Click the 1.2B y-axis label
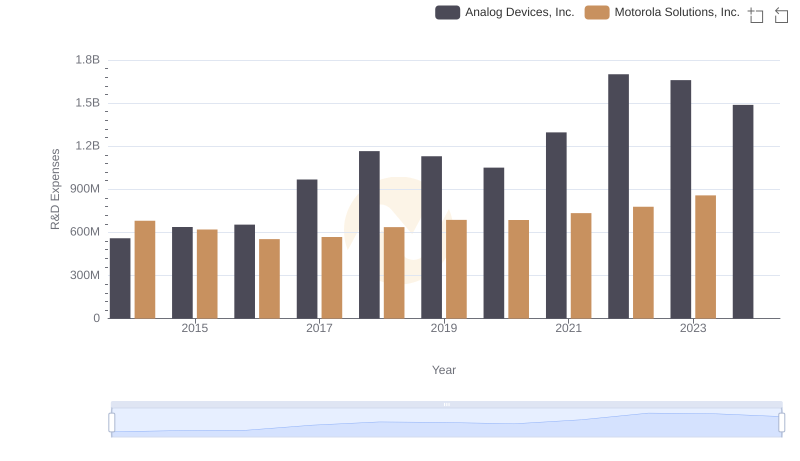 (88, 146)
